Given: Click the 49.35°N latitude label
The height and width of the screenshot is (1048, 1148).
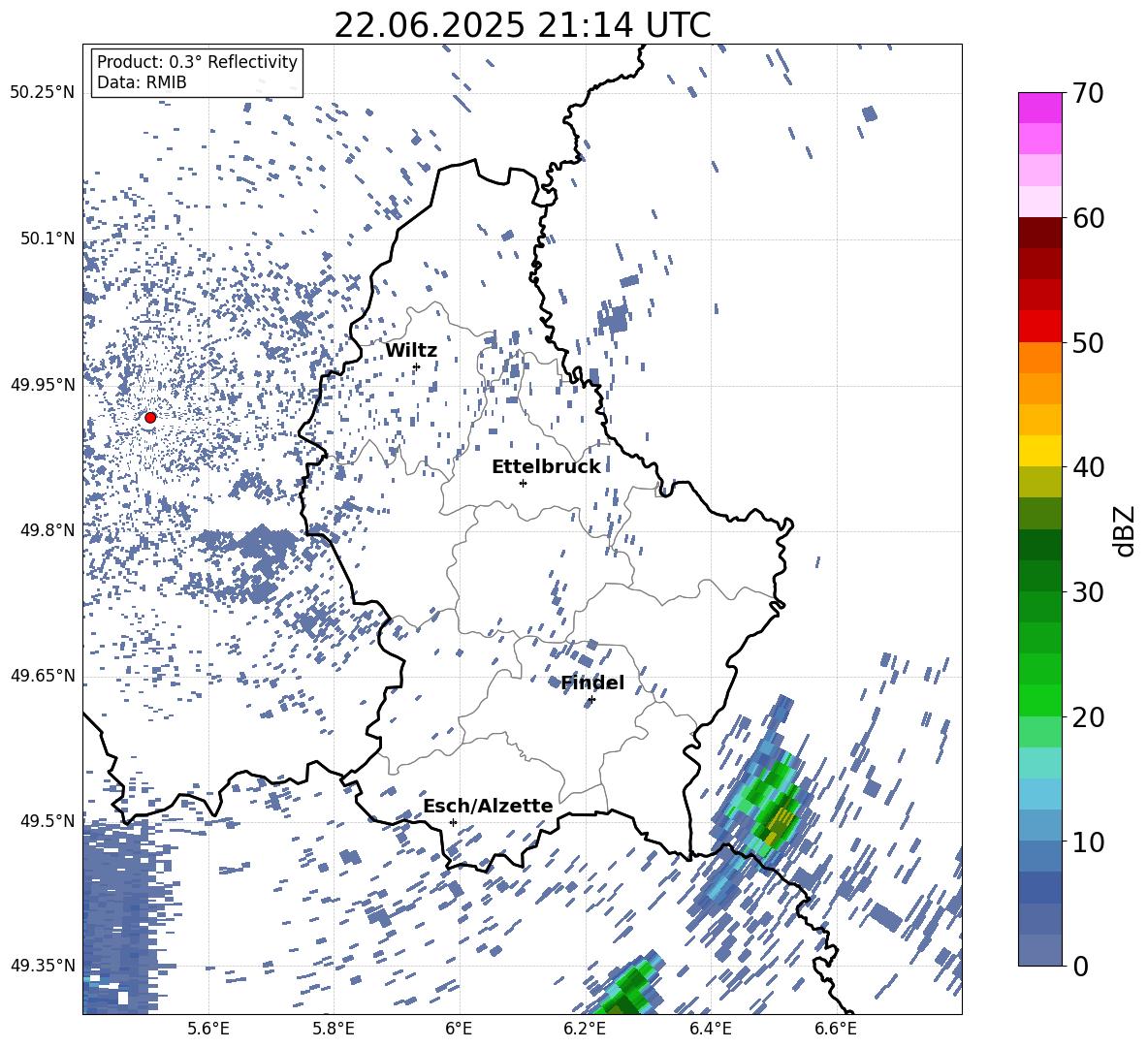Looking at the screenshot, I should 43,966.
